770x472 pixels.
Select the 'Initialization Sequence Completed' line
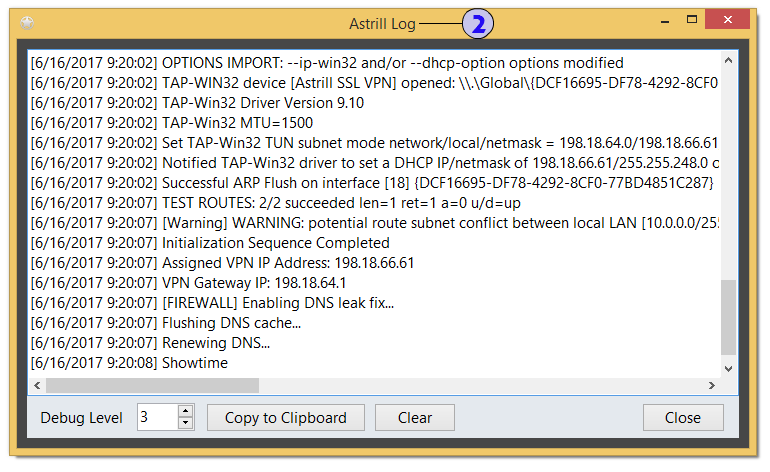(210, 243)
